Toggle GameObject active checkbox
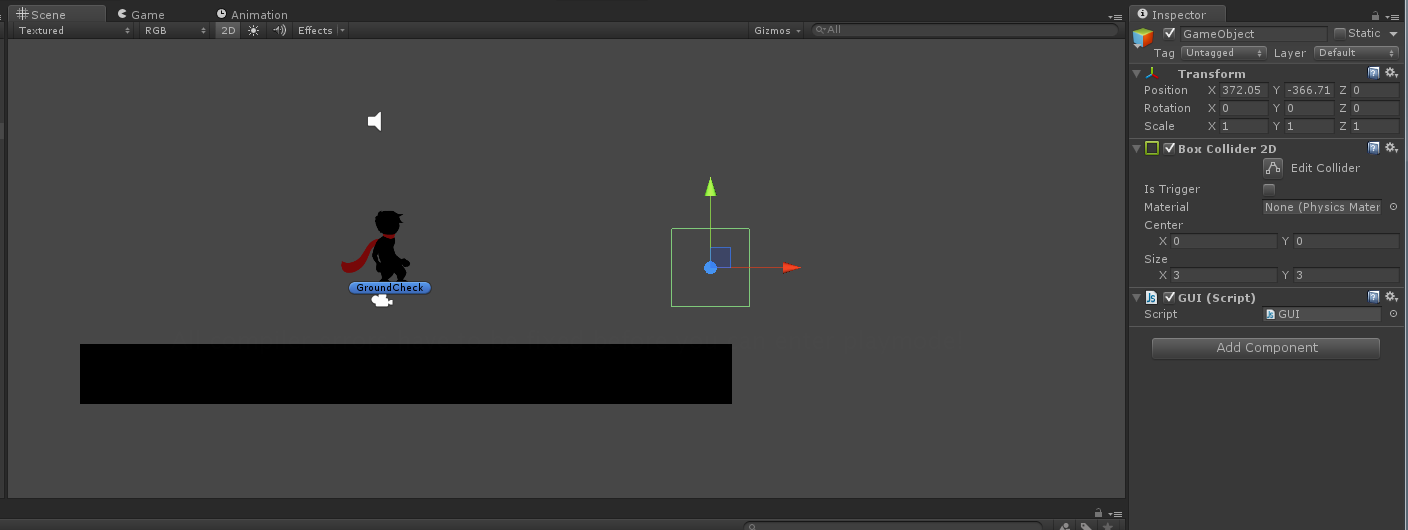The width and height of the screenshot is (1408, 530). pos(1169,33)
